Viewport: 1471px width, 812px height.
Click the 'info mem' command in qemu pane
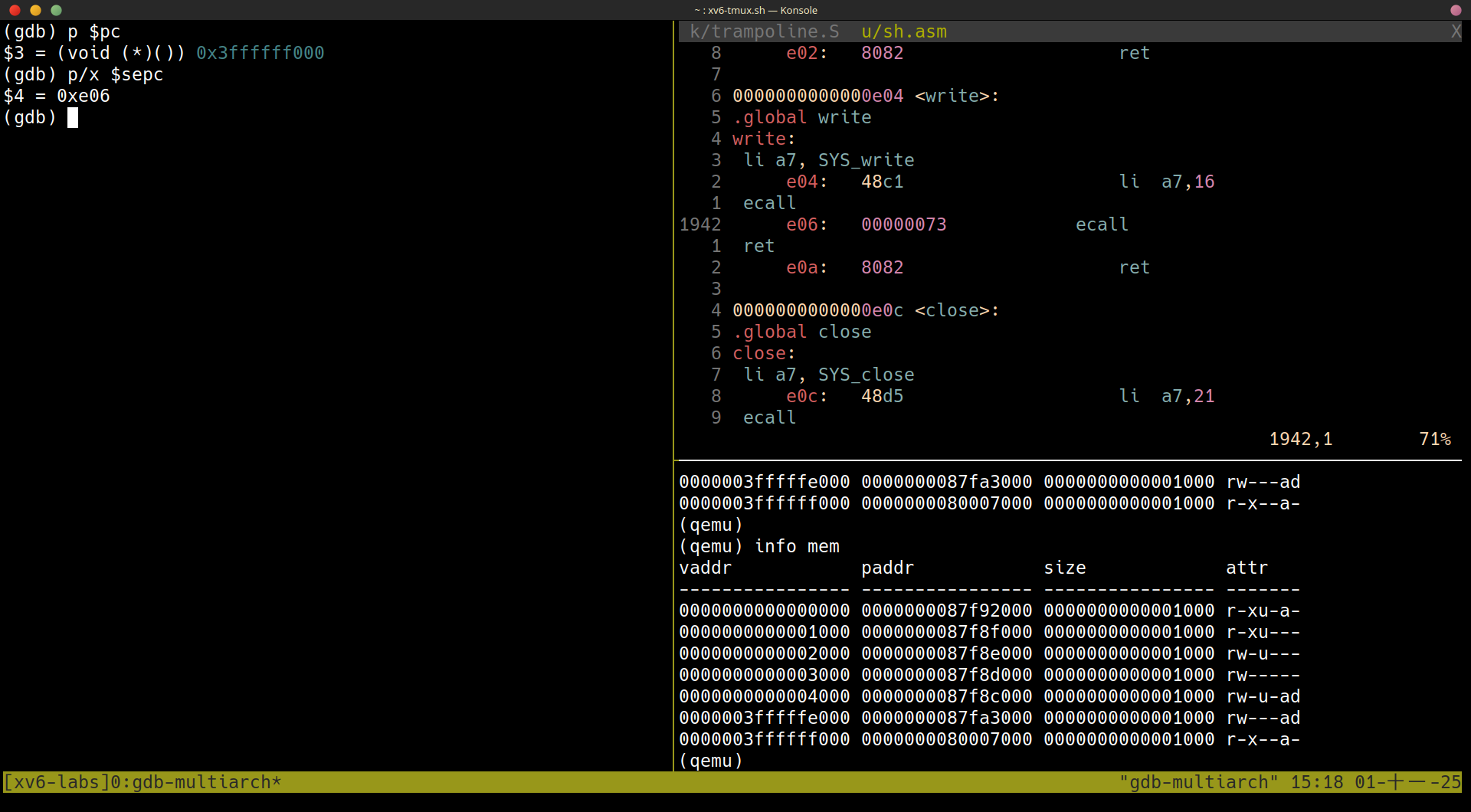pyautogui.click(x=797, y=546)
